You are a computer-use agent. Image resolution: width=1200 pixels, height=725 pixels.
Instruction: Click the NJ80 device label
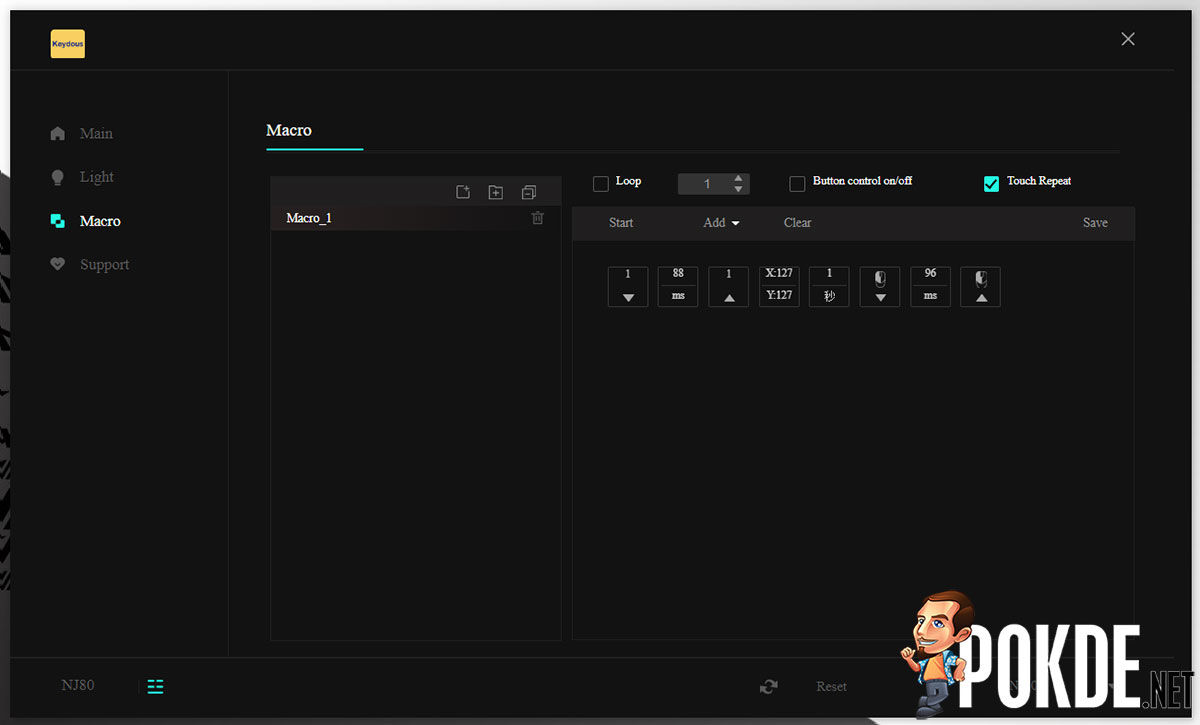(x=78, y=686)
